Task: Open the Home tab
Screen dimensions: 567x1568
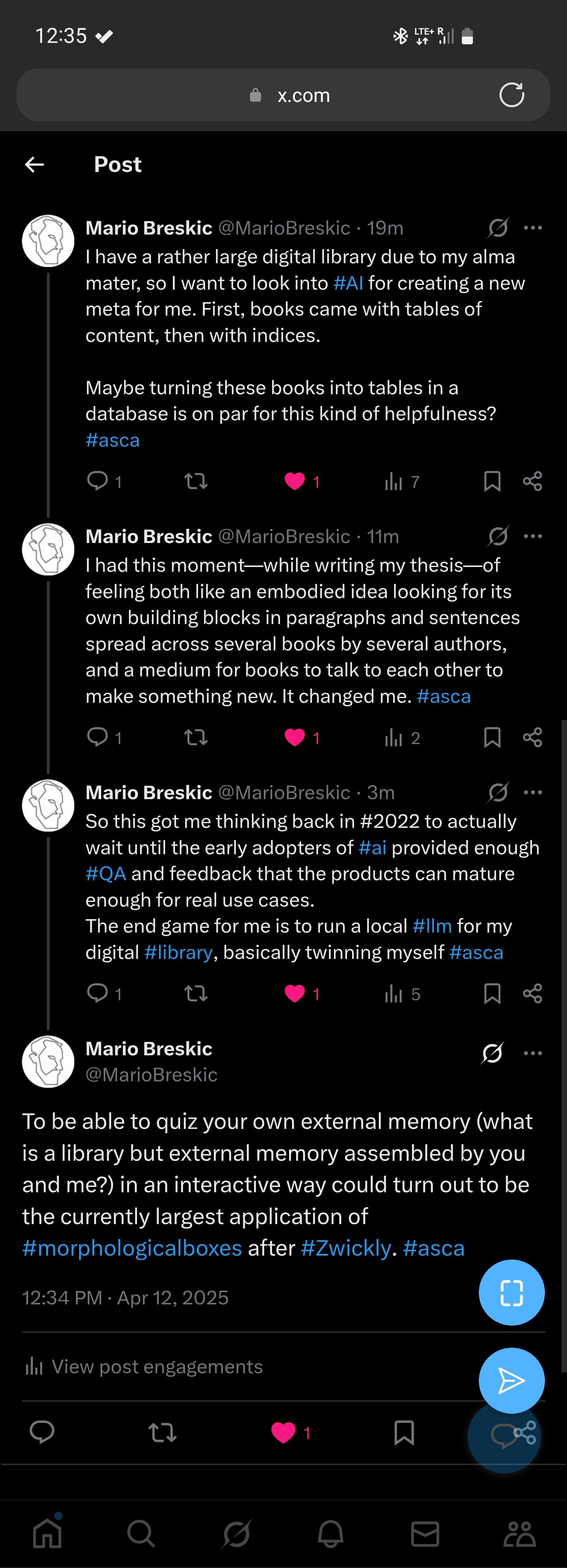Action: tap(48, 1533)
